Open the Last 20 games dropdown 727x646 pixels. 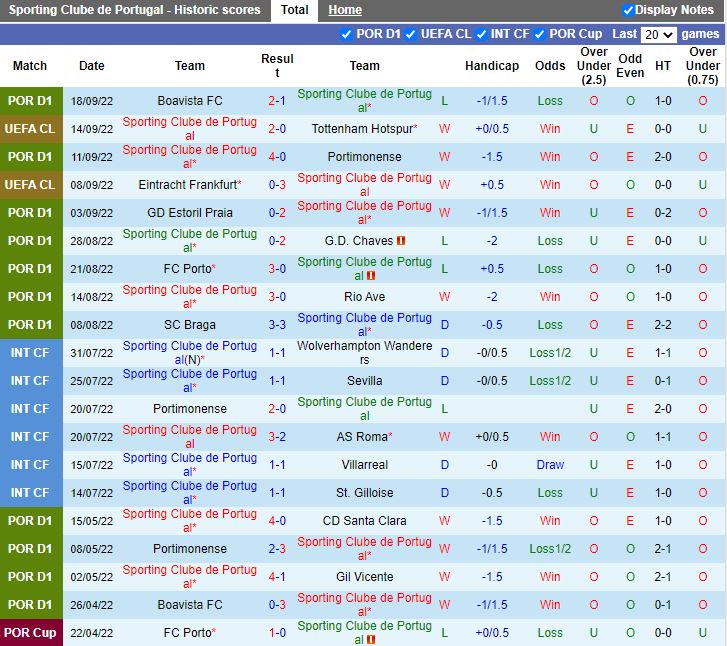pyautogui.click(x=658, y=34)
